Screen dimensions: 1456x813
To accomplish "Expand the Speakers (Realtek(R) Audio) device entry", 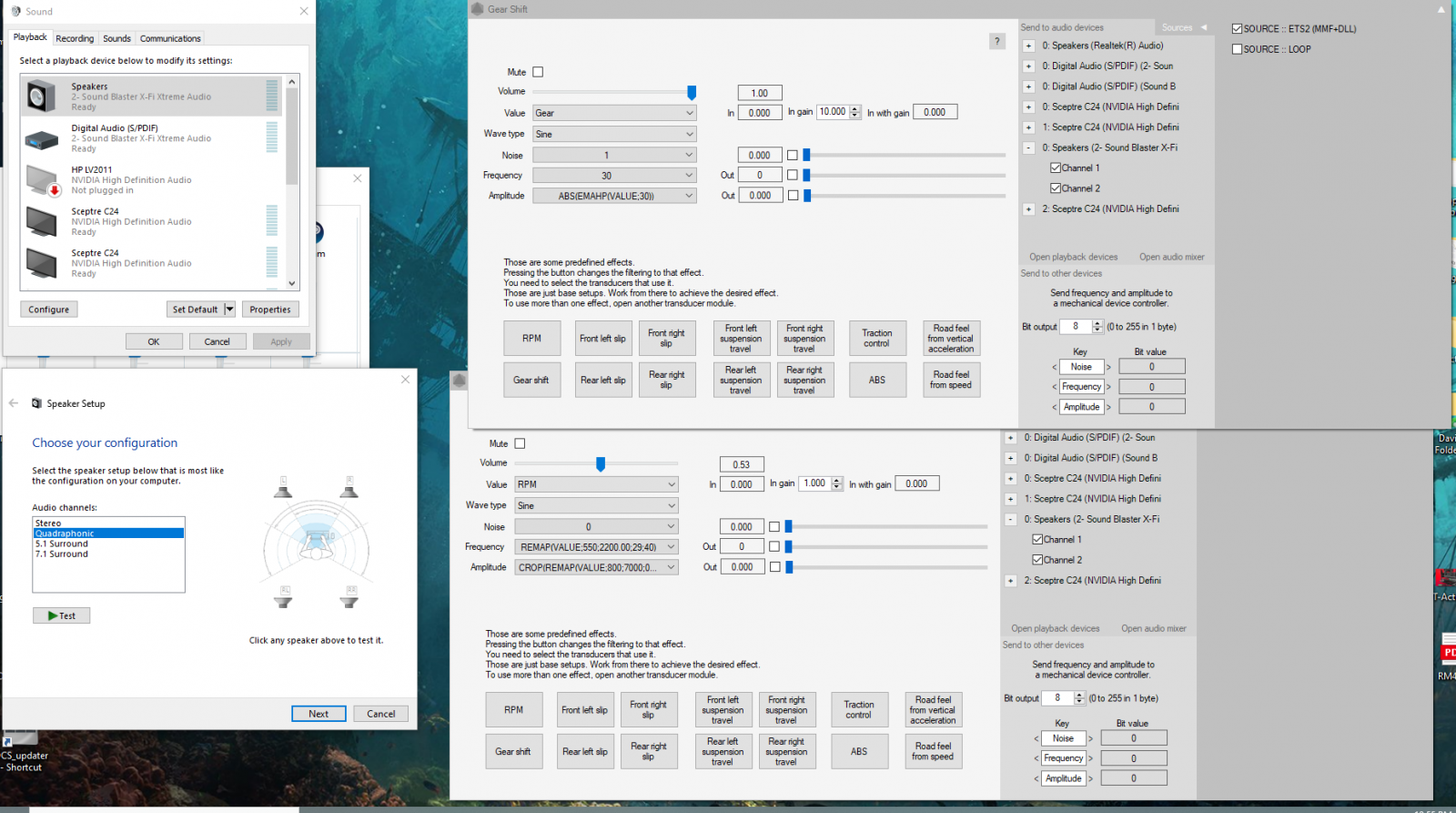I will coord(1028,46).
